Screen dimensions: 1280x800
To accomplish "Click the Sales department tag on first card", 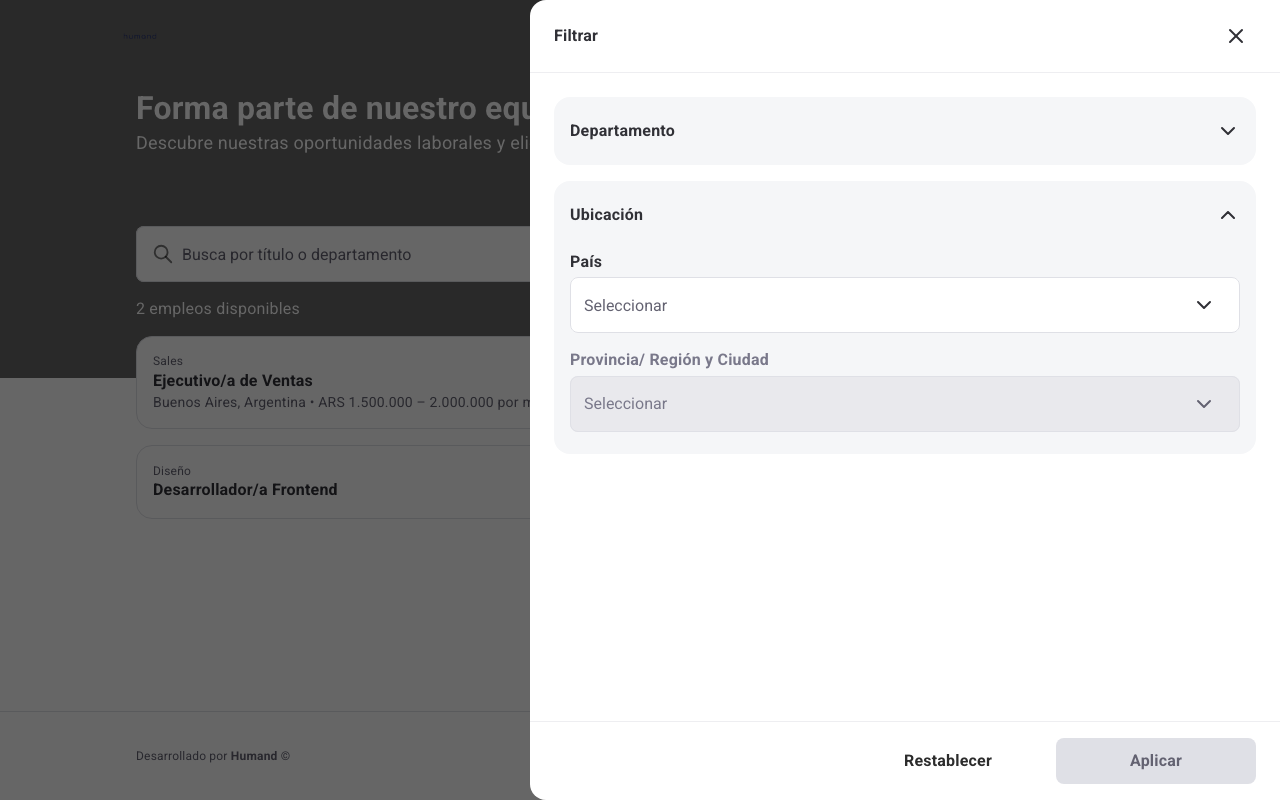I will click(x=168, y=361).
